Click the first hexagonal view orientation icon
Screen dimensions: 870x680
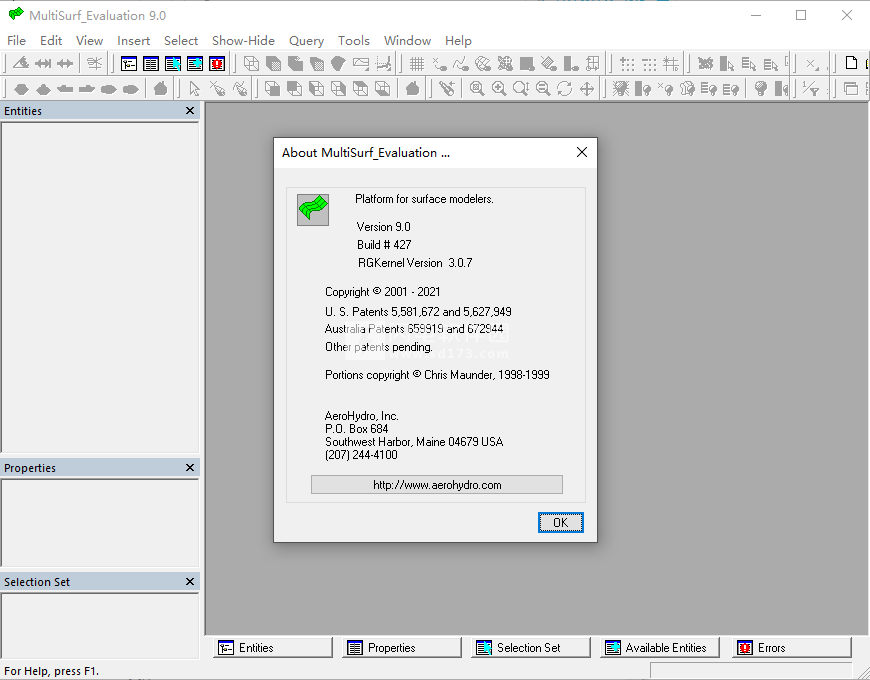21,88
